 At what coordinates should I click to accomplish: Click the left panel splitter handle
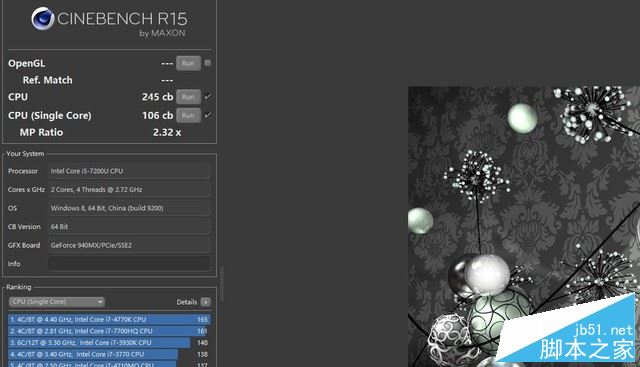[222, 284]
